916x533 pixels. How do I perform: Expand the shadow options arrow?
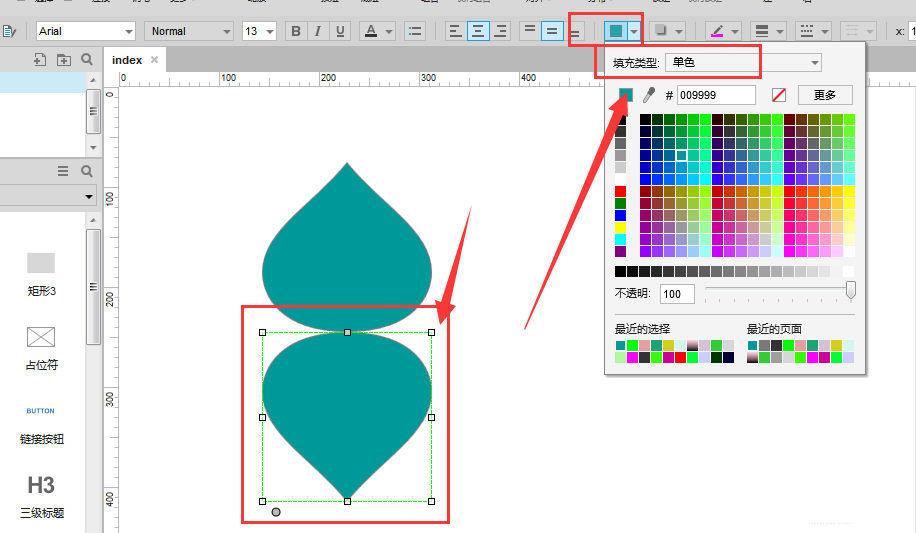coord(679,32)
